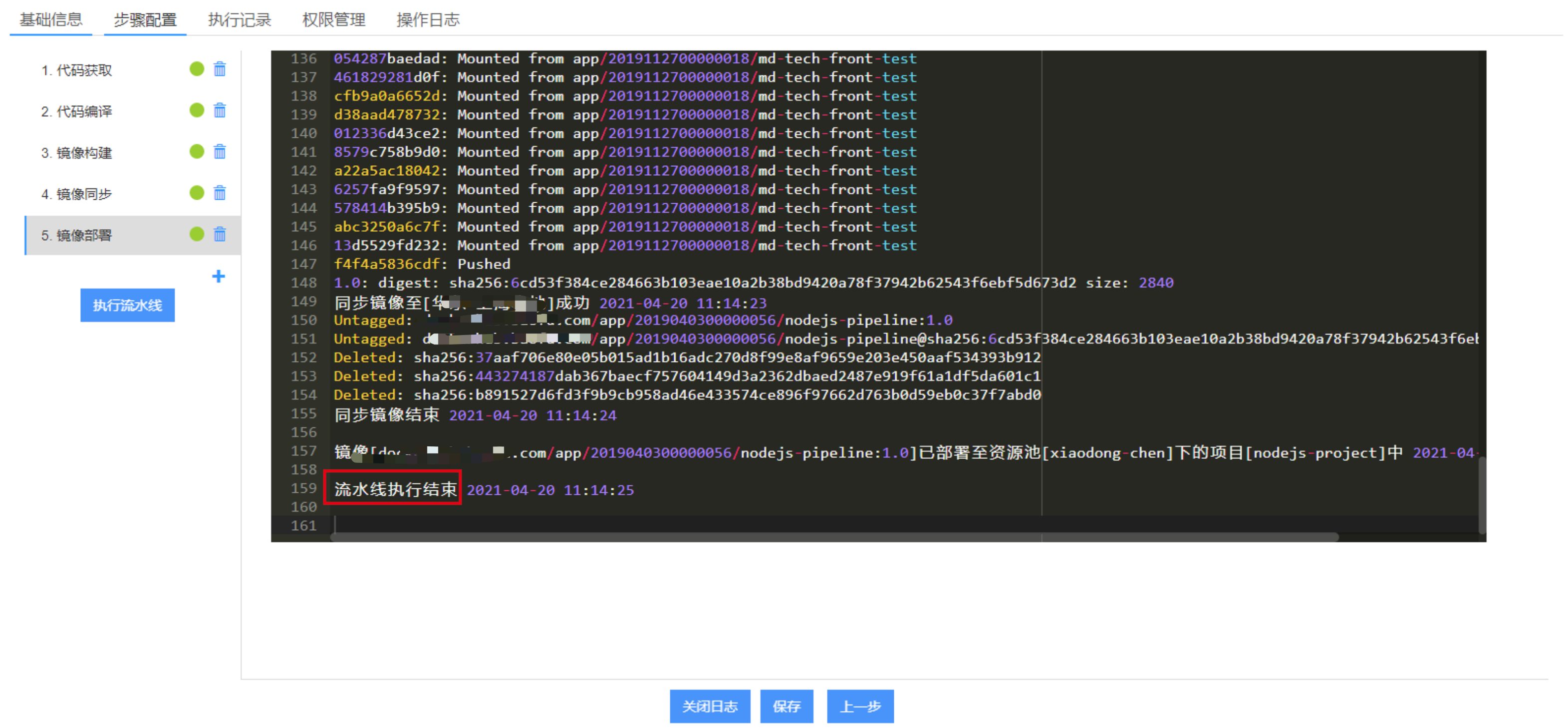This screenshot has width=1568, height=728.
Task: Select step 3. 镜像构建
Action: 77,153
